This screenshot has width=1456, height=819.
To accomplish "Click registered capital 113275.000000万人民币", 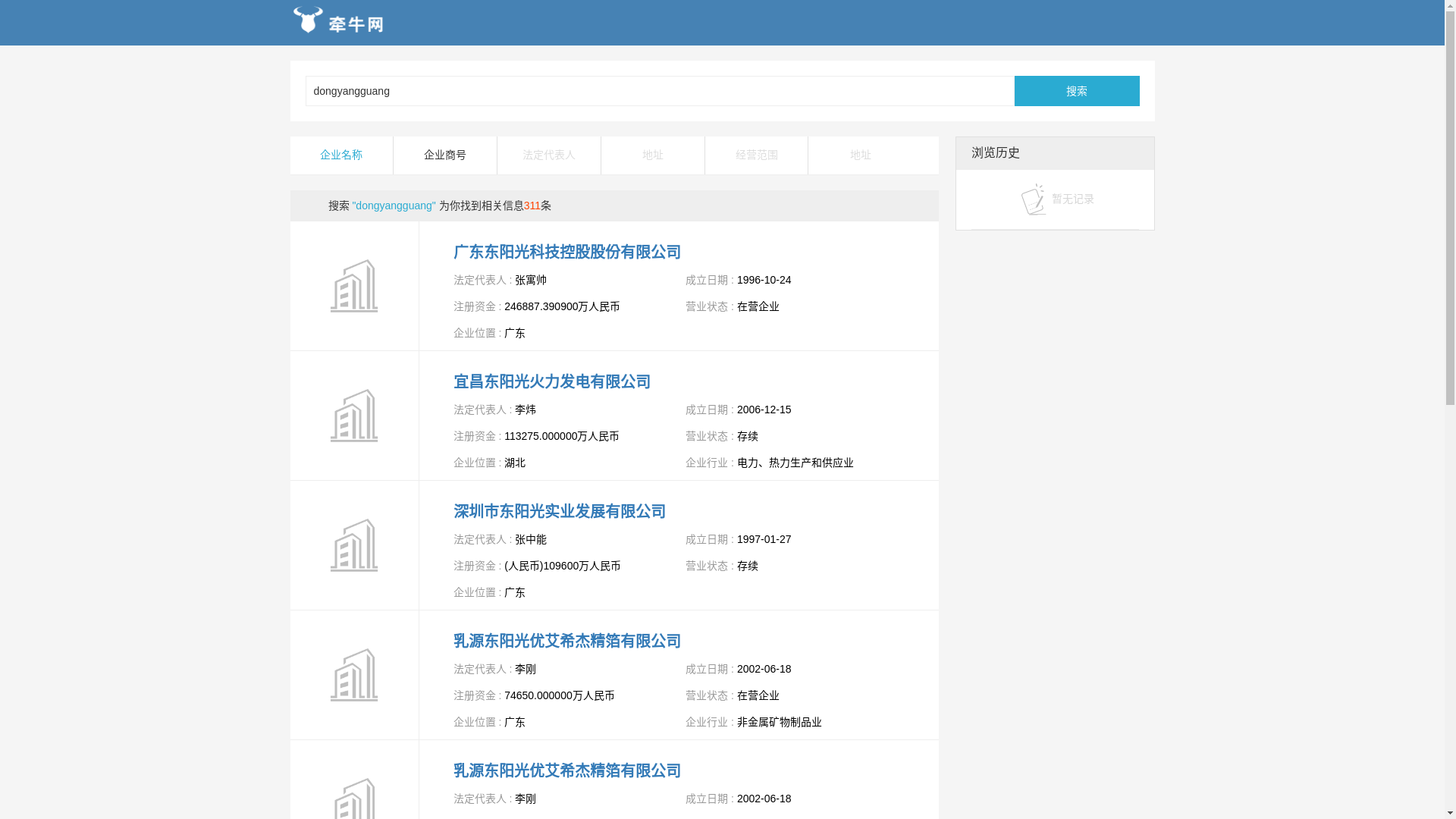I will point(562,436).
